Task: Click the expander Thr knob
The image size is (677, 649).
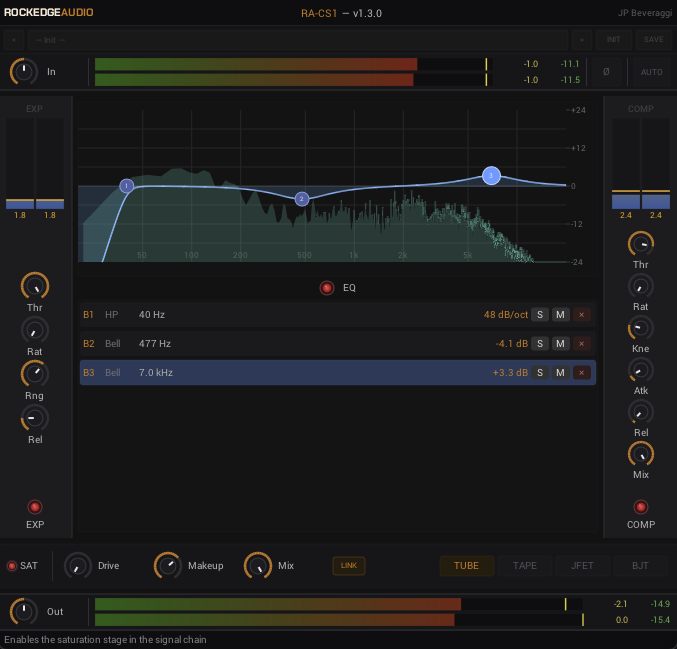Action: tap(35, 286)
